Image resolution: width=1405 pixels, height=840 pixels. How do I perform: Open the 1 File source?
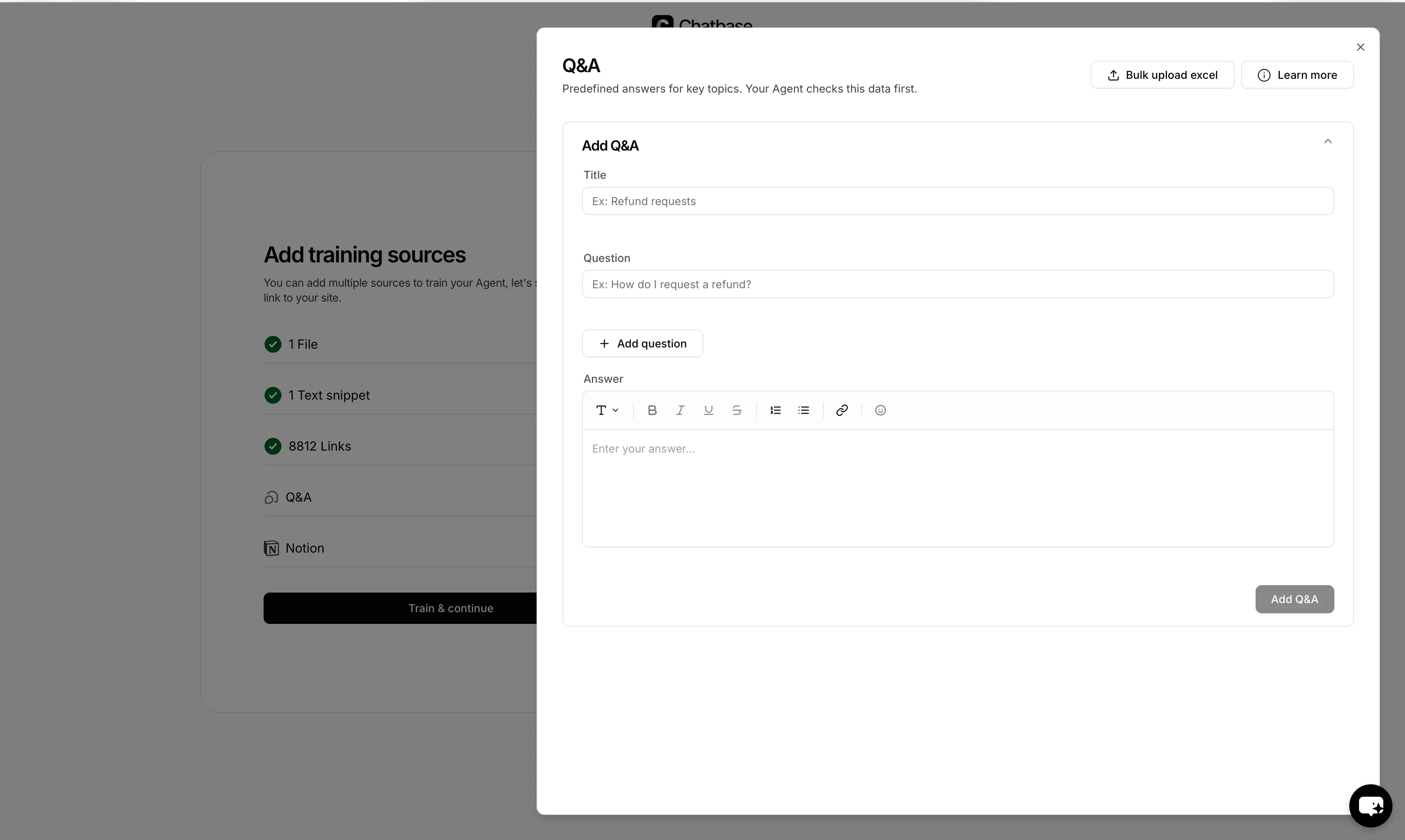[400, 344]
